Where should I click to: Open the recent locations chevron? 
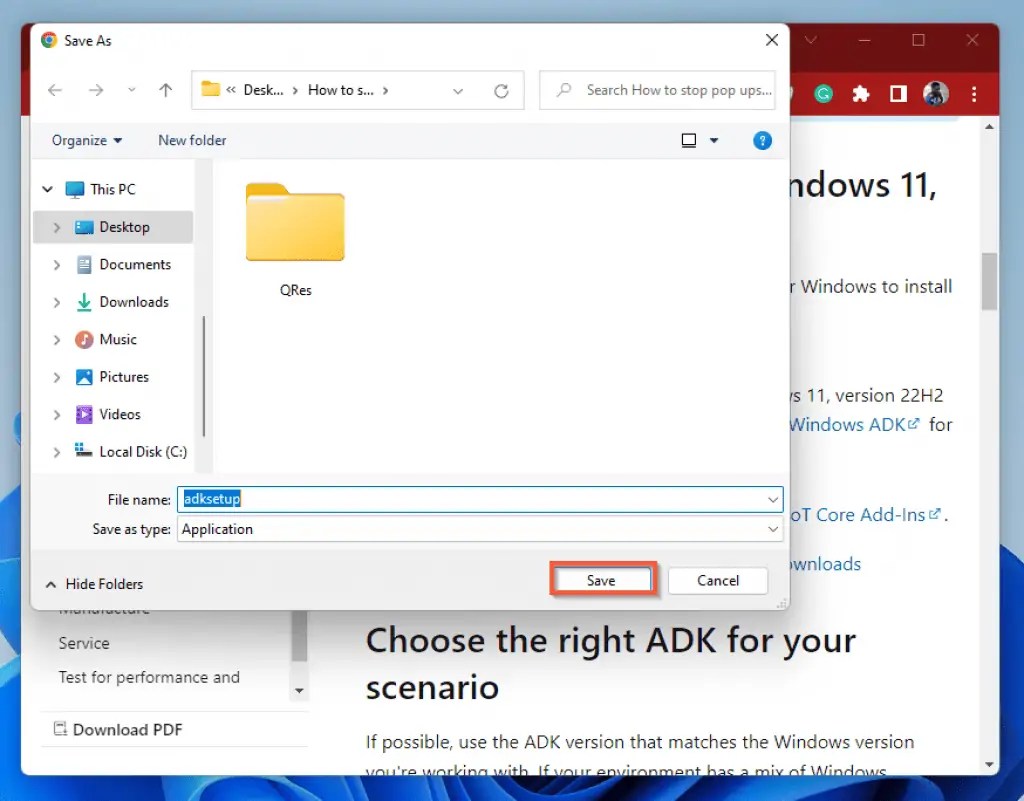131,90
